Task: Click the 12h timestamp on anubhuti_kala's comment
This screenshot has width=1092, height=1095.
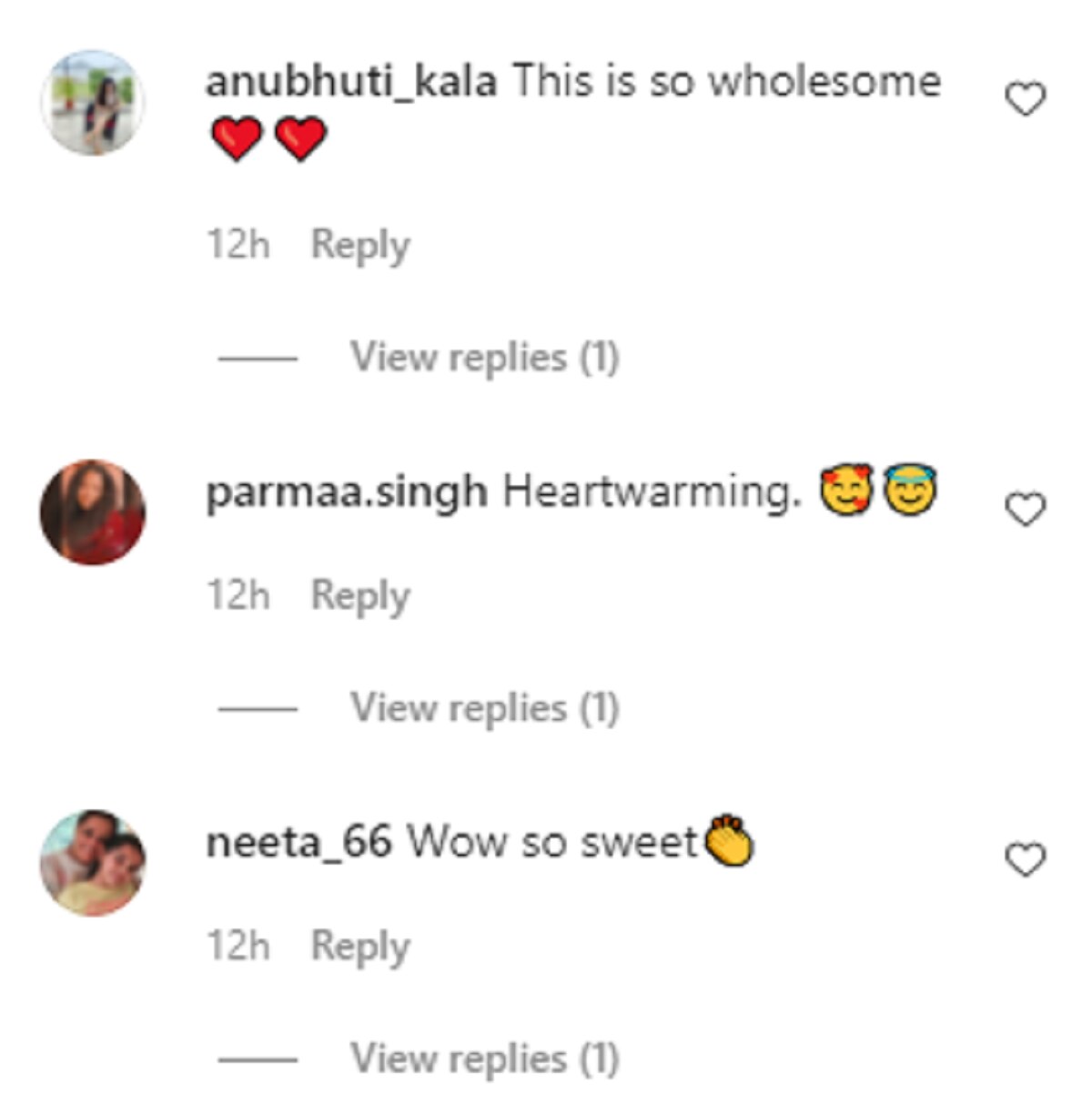Action: 238,245
